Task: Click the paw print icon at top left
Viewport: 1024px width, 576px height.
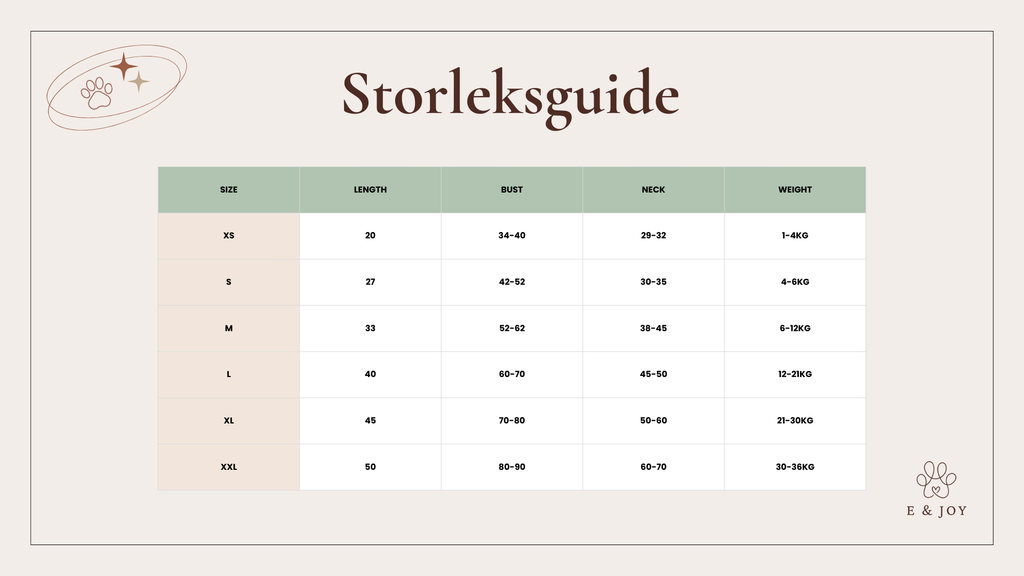Action: click(98, 93)
